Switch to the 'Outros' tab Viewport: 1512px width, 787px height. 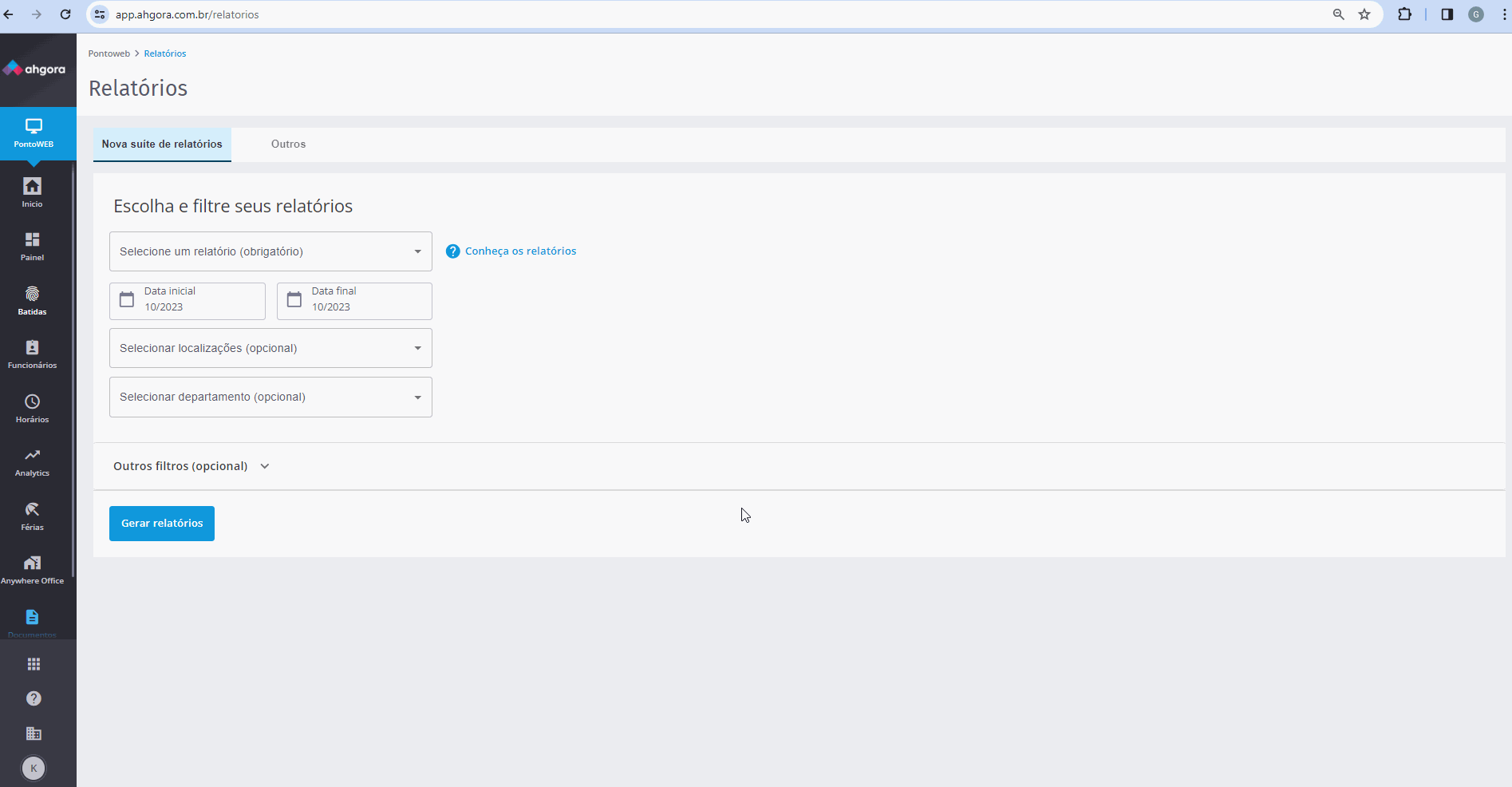click(x=288, y=144)
